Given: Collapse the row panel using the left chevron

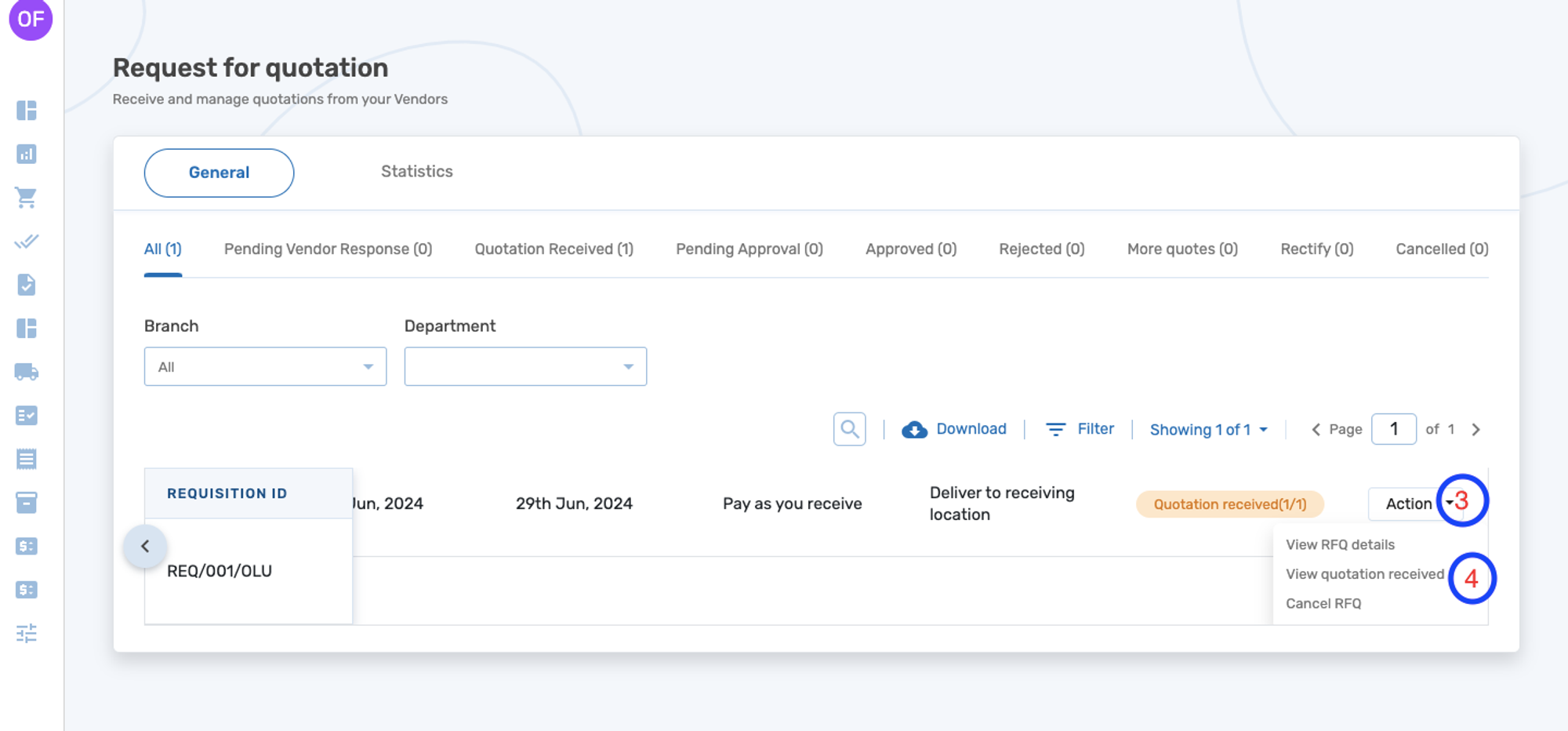Looking at the screenshot, I should click(145, 547).
